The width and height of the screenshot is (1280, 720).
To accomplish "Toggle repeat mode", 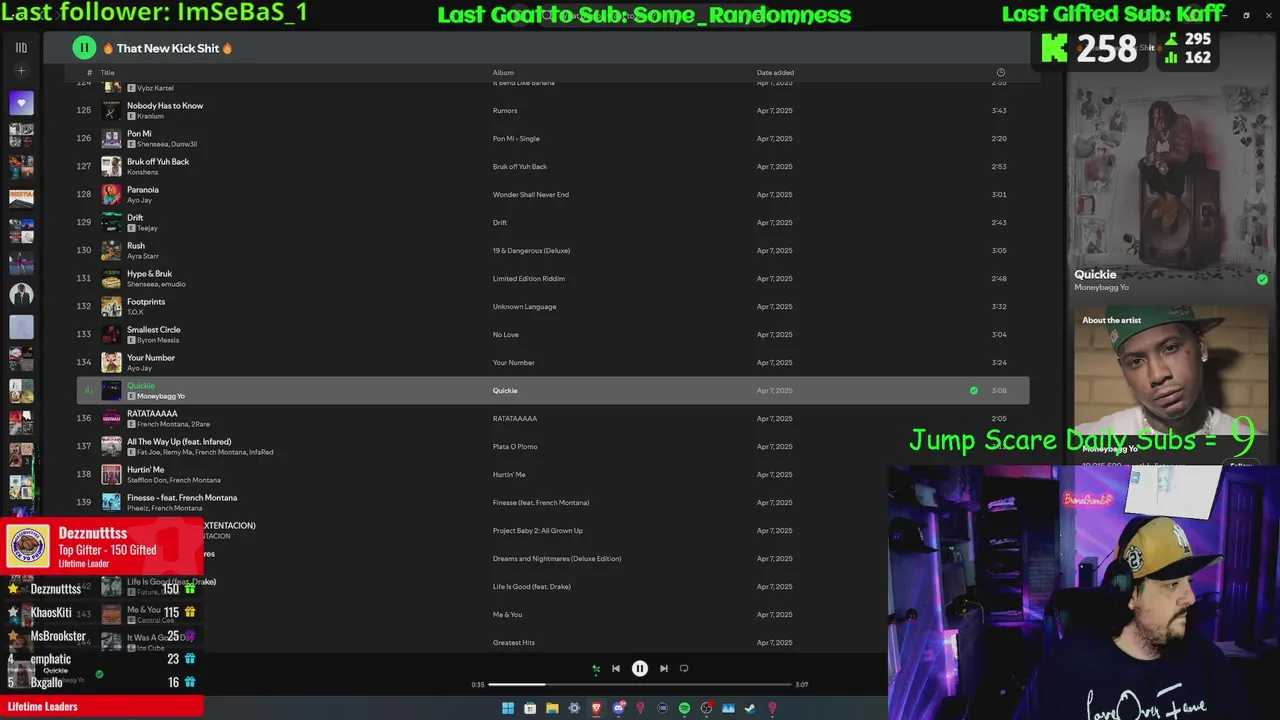I will (684, 669).
